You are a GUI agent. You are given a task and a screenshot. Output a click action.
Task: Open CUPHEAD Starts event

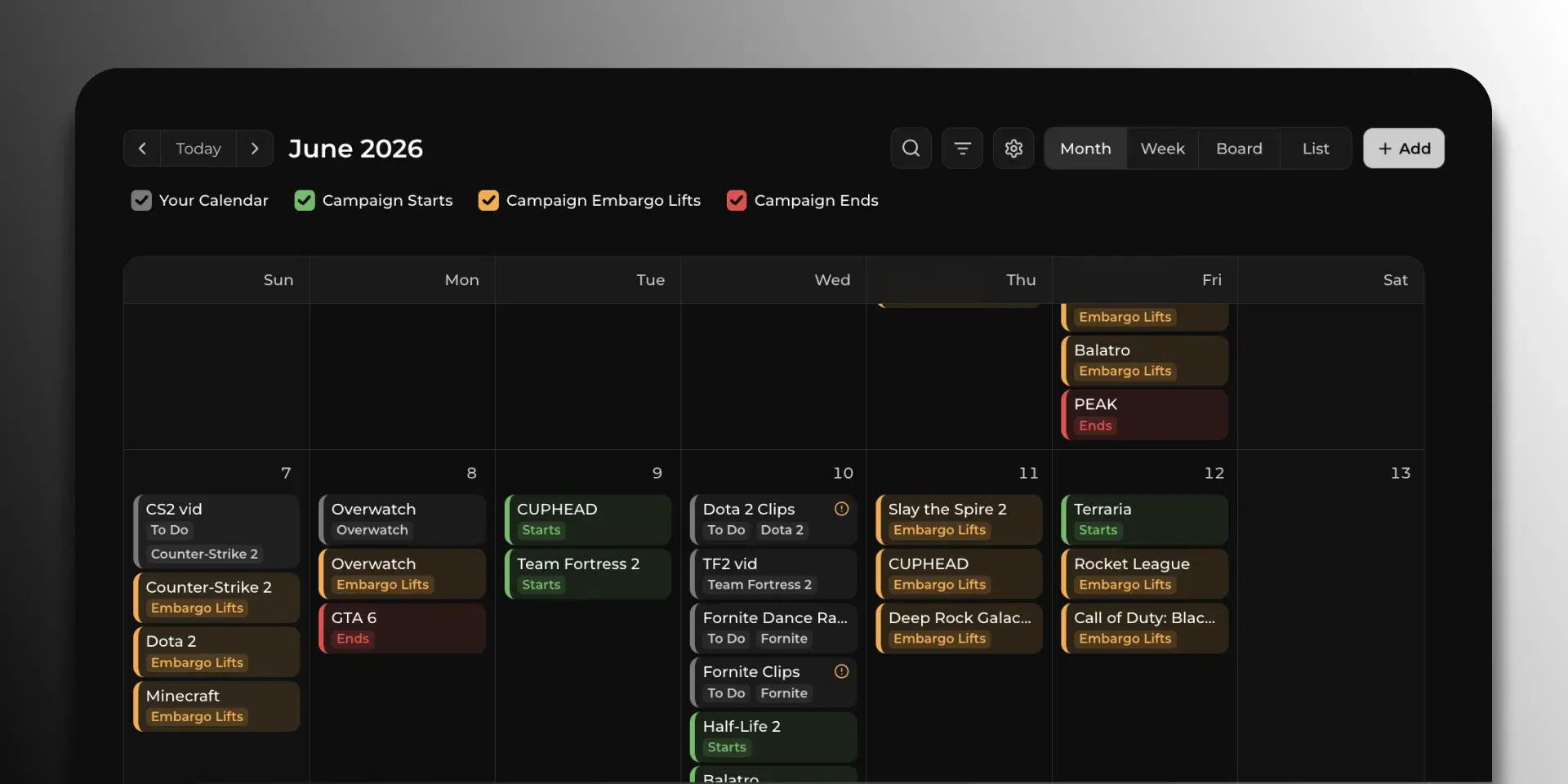(588, 519)
